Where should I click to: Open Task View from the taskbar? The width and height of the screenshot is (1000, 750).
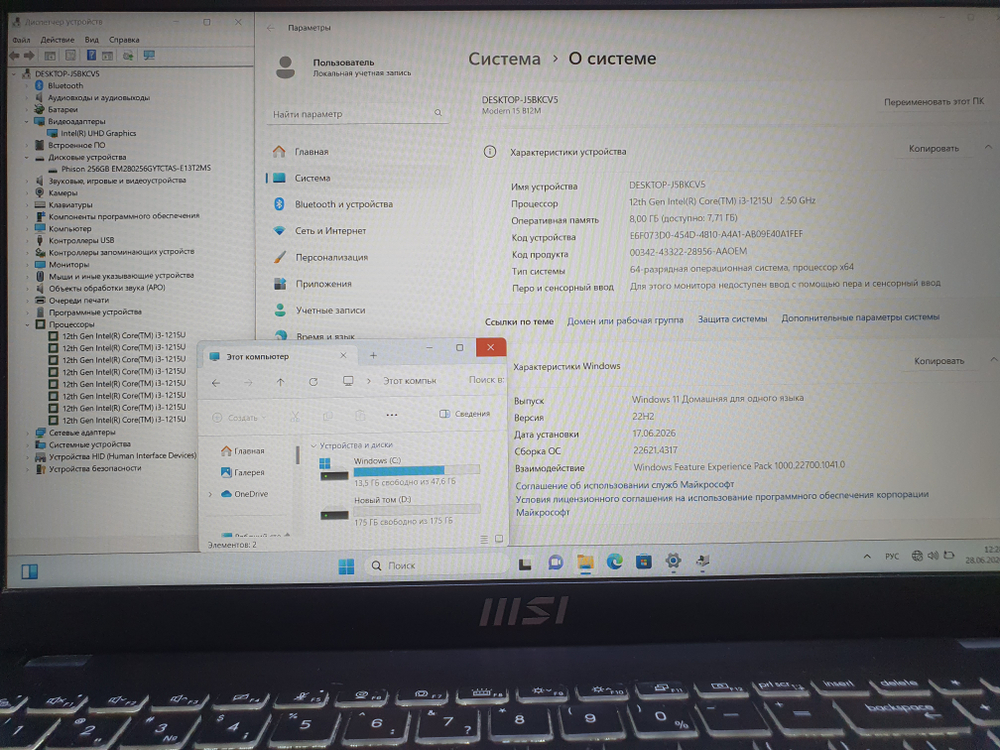525,564
